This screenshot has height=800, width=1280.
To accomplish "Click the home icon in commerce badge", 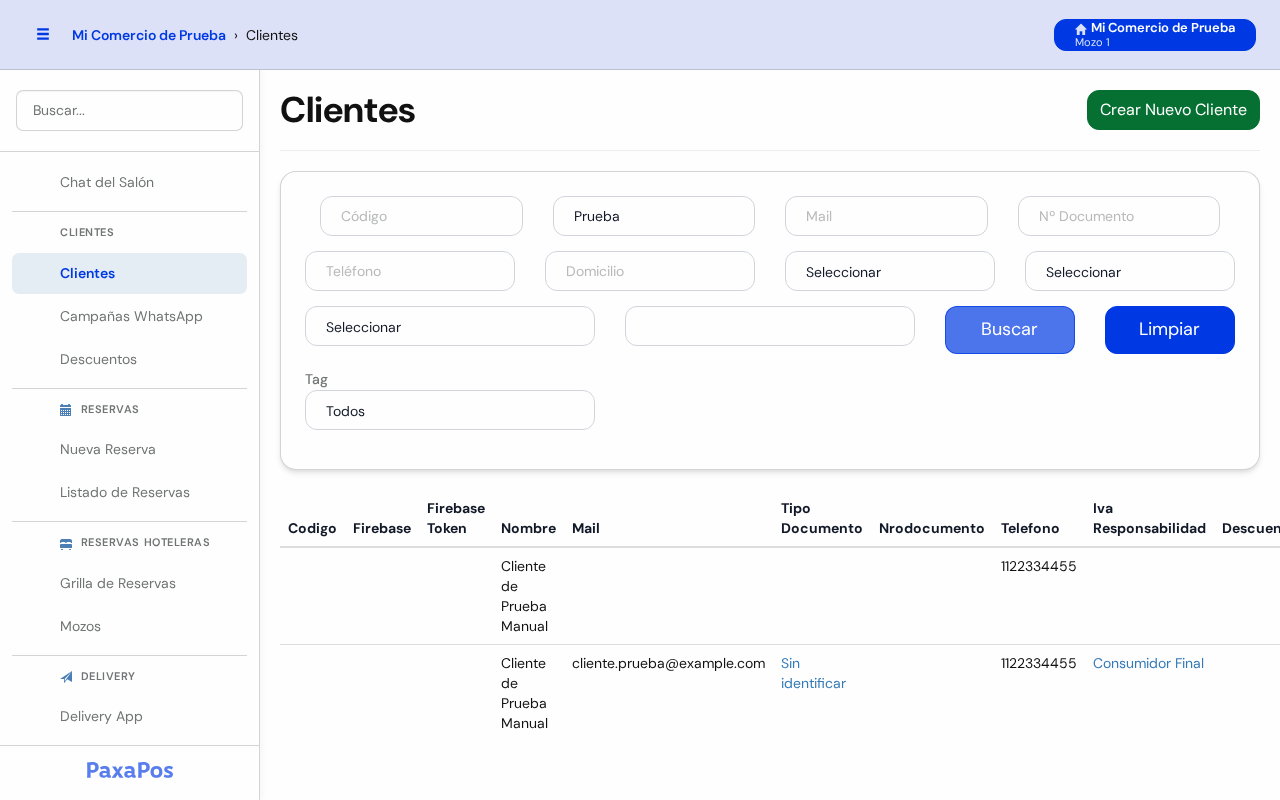I will tap(1081, 29).
